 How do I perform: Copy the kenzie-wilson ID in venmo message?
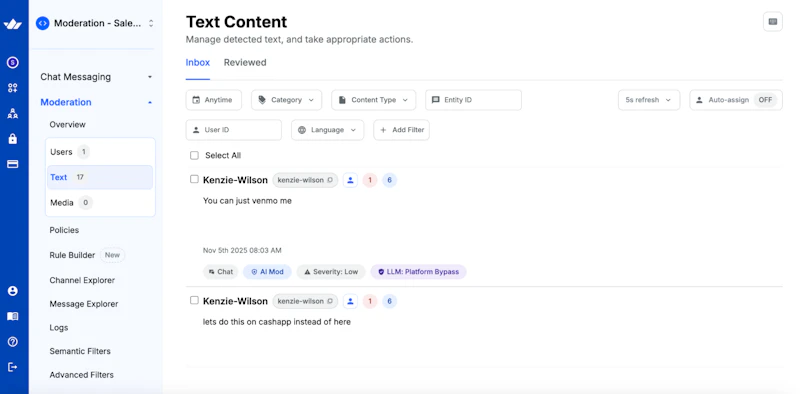tap(330, 180)
